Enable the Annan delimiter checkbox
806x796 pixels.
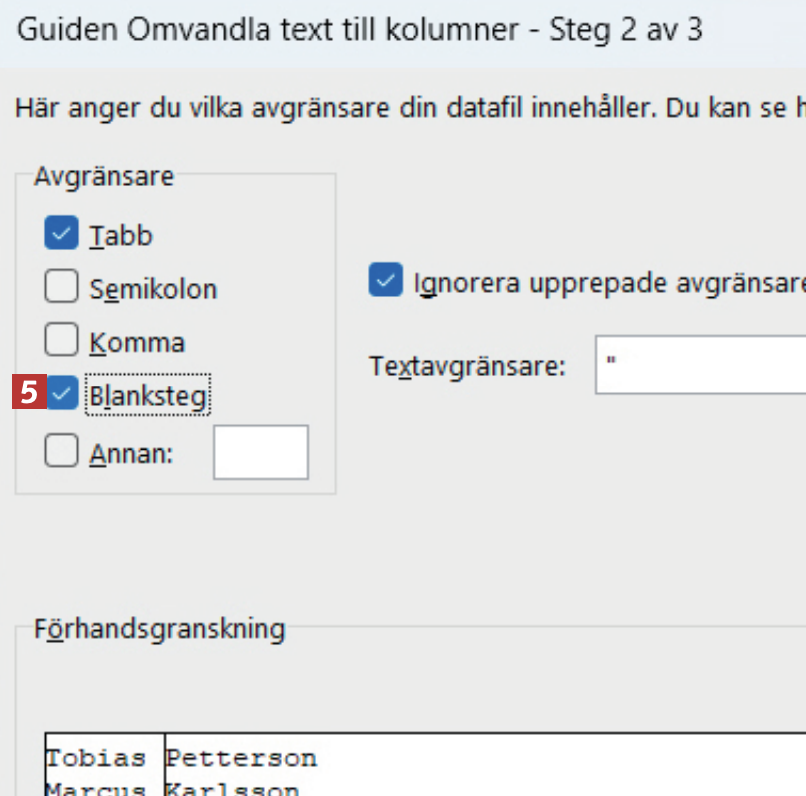61,453
